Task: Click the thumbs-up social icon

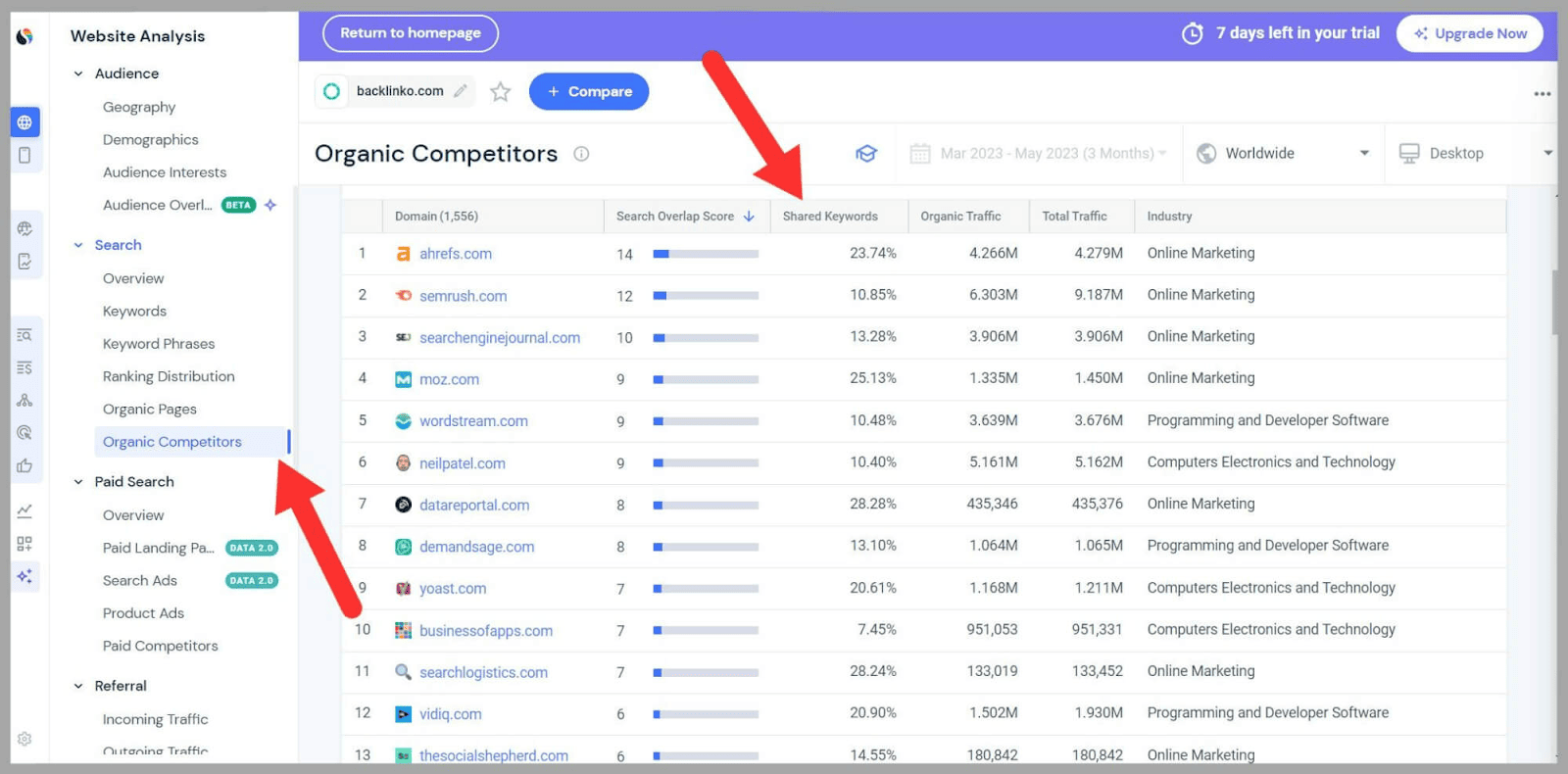Action: pyautogui.click(x=24, y=465)
